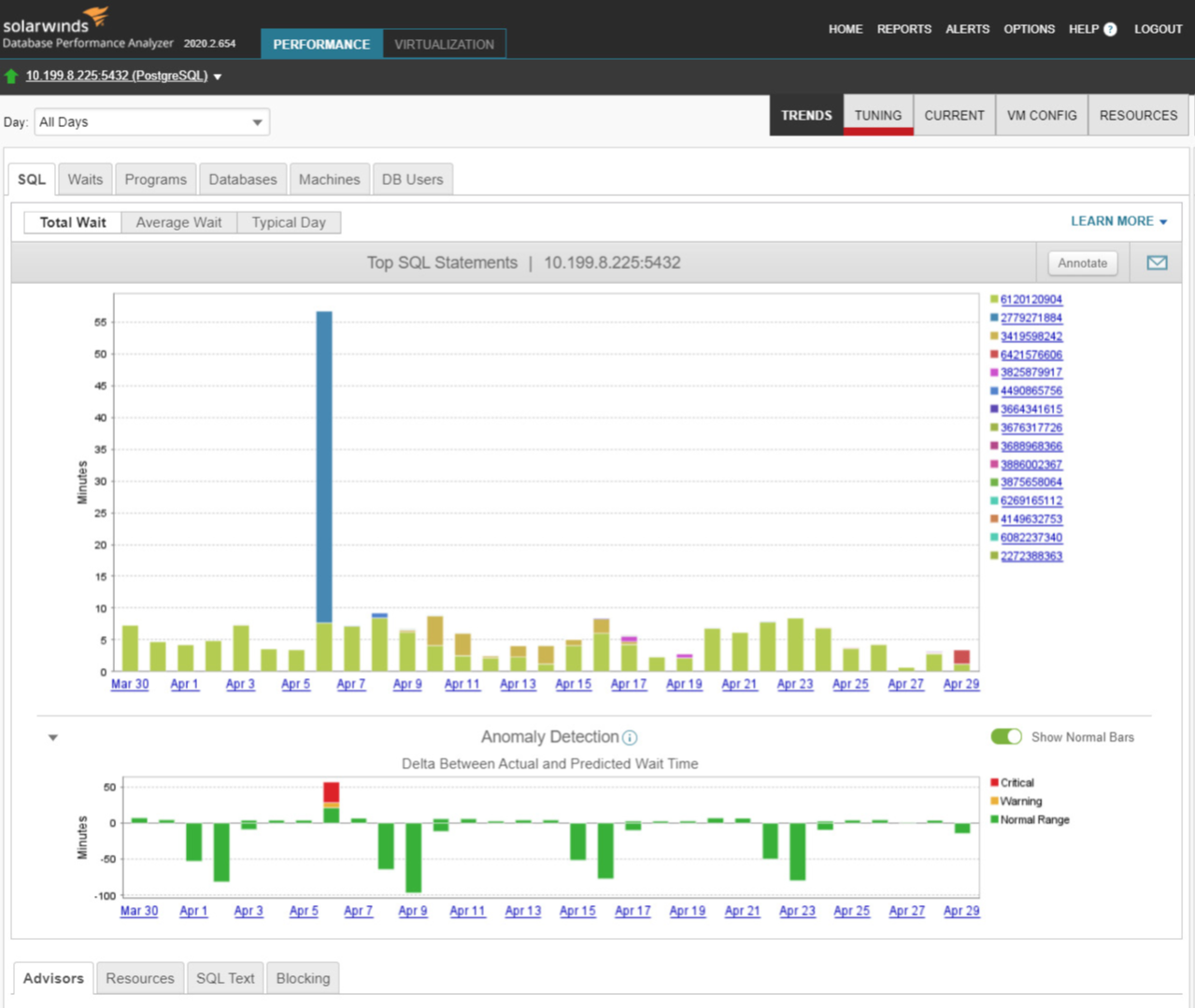This screenshot has height=1008, width=1195.
Task: Select the Programs tab
Action: point(156,179)
